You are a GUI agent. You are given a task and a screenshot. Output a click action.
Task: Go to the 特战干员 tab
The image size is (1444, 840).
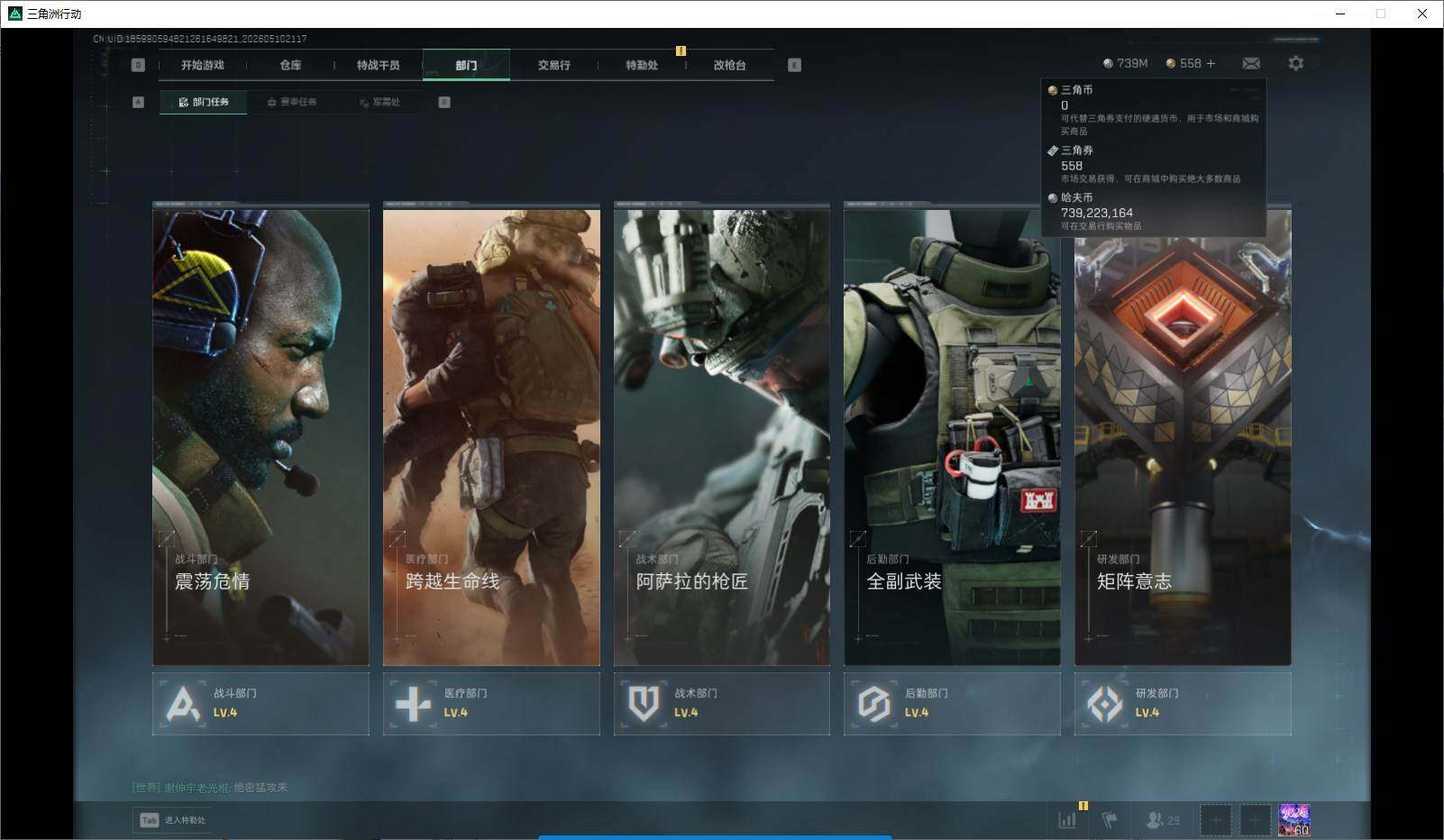pos(378,65)
